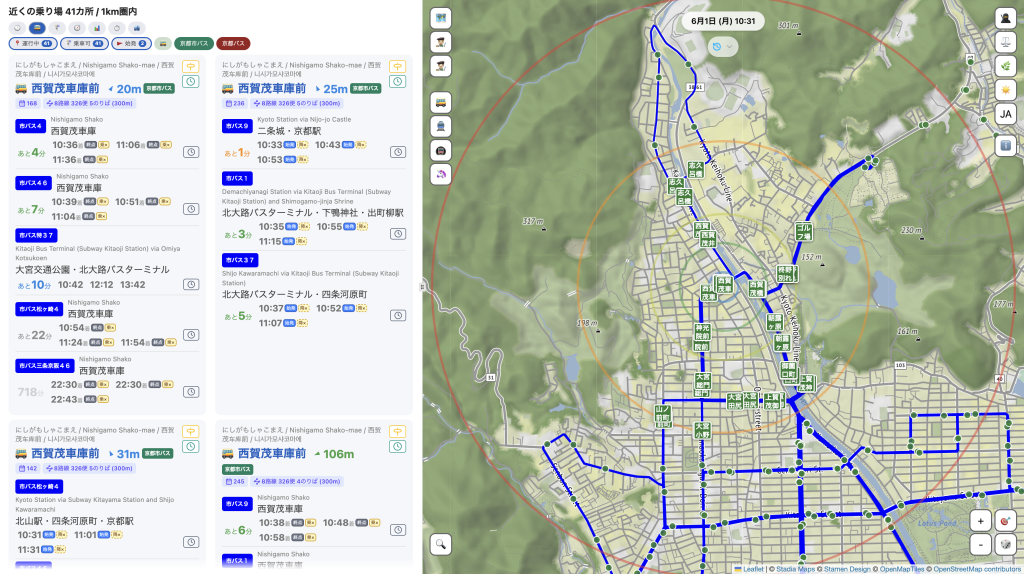Click signpost icon on the 31m stop card
This screenshot has width=1024, height=574.
tap(190, 432)
